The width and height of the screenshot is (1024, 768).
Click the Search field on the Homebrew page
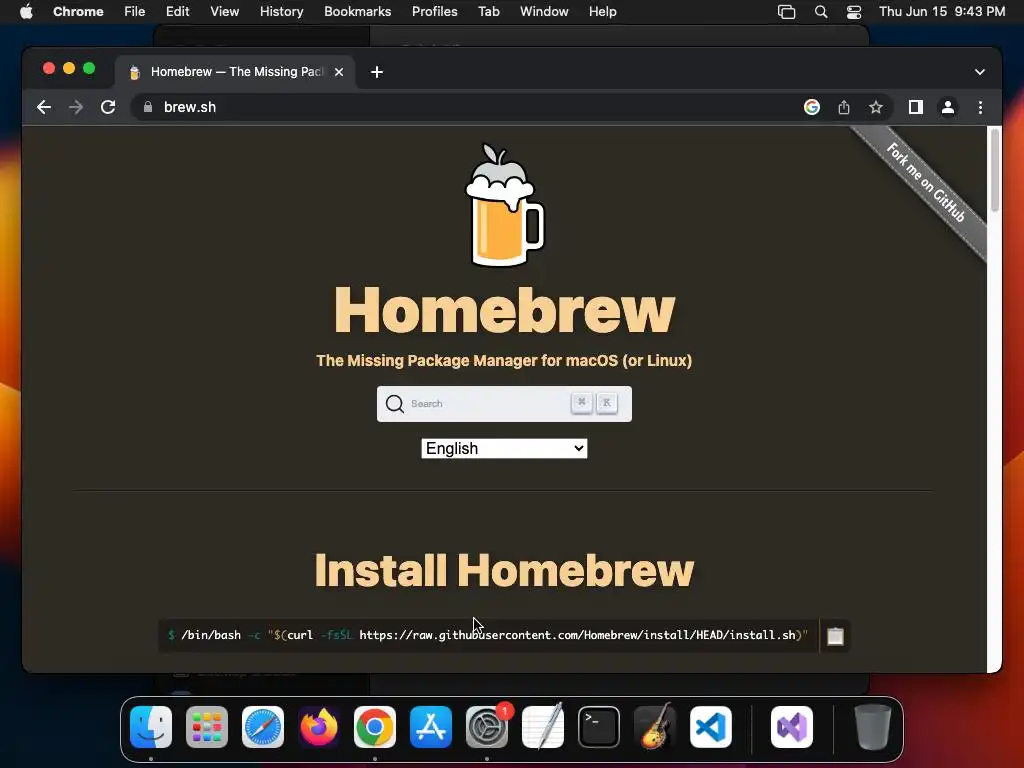(x=504, y=404)
